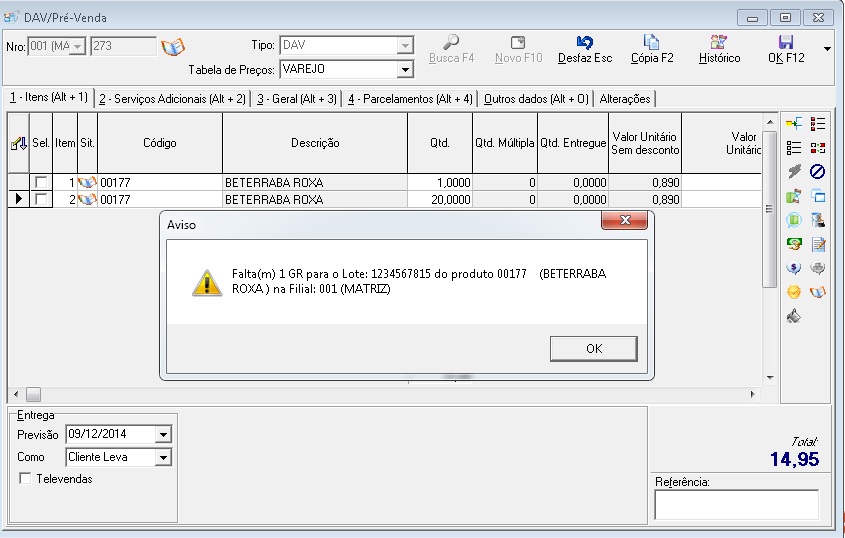
Task: Open 2 - Serviços Adicionais tab
Action: pyautogui.click(x=172, y=99)
